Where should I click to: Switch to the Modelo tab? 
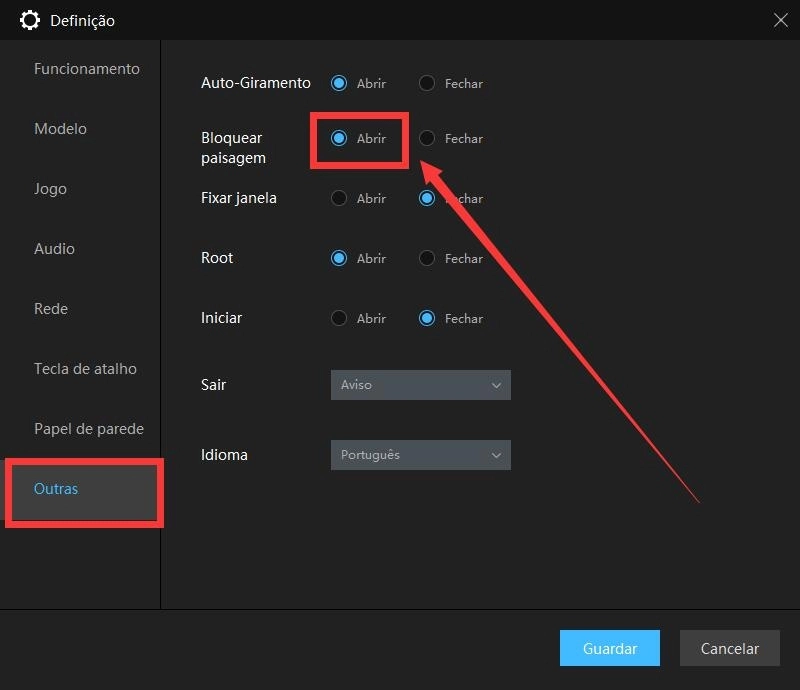(x=60, y=129)
